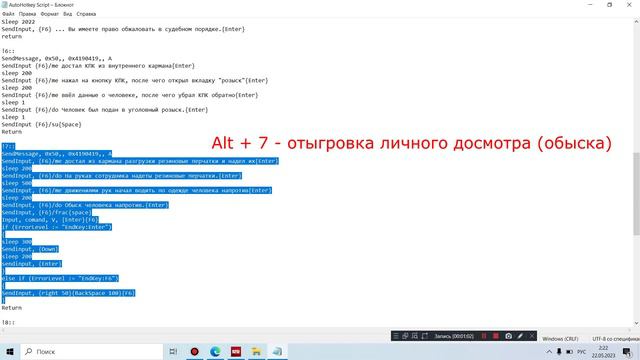
Task: Click the scrollbar down arrow
Action: pos(636,323)
